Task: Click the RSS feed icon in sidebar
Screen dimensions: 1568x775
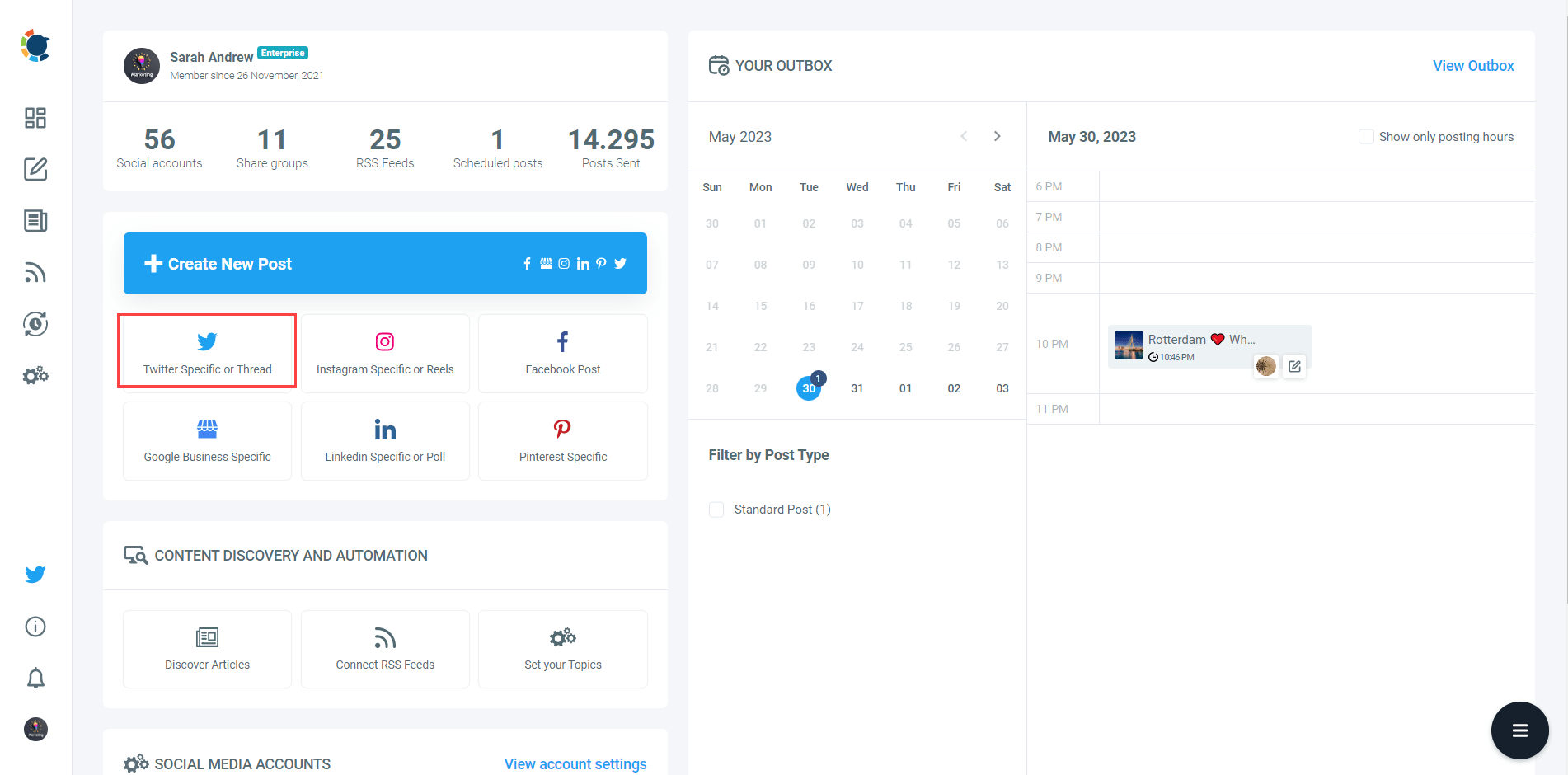Action: point(35,272)
